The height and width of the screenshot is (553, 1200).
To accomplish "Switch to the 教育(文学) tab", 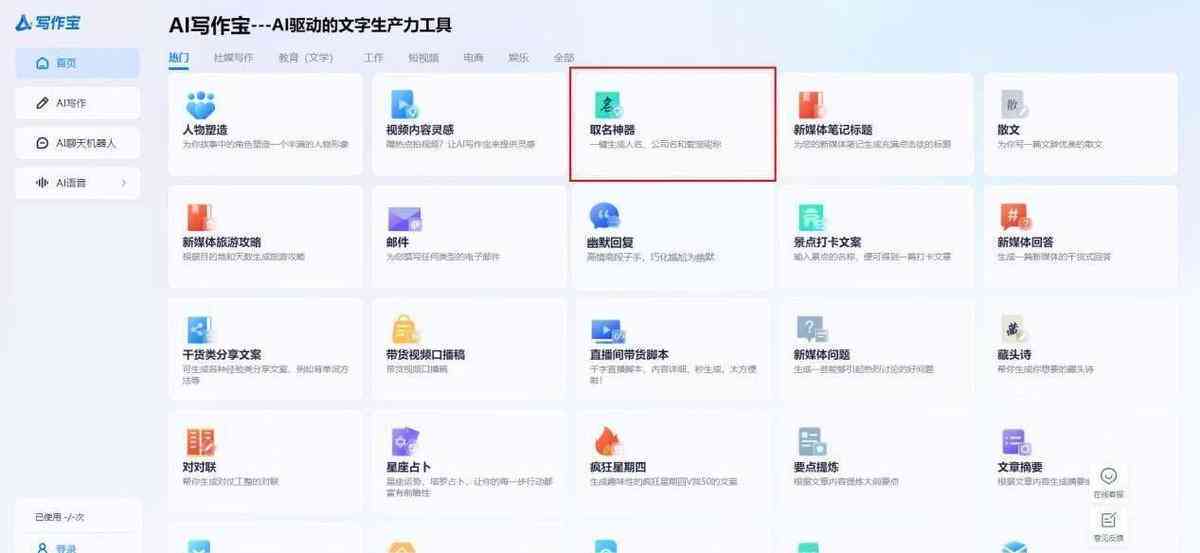I will pos(306,58).
